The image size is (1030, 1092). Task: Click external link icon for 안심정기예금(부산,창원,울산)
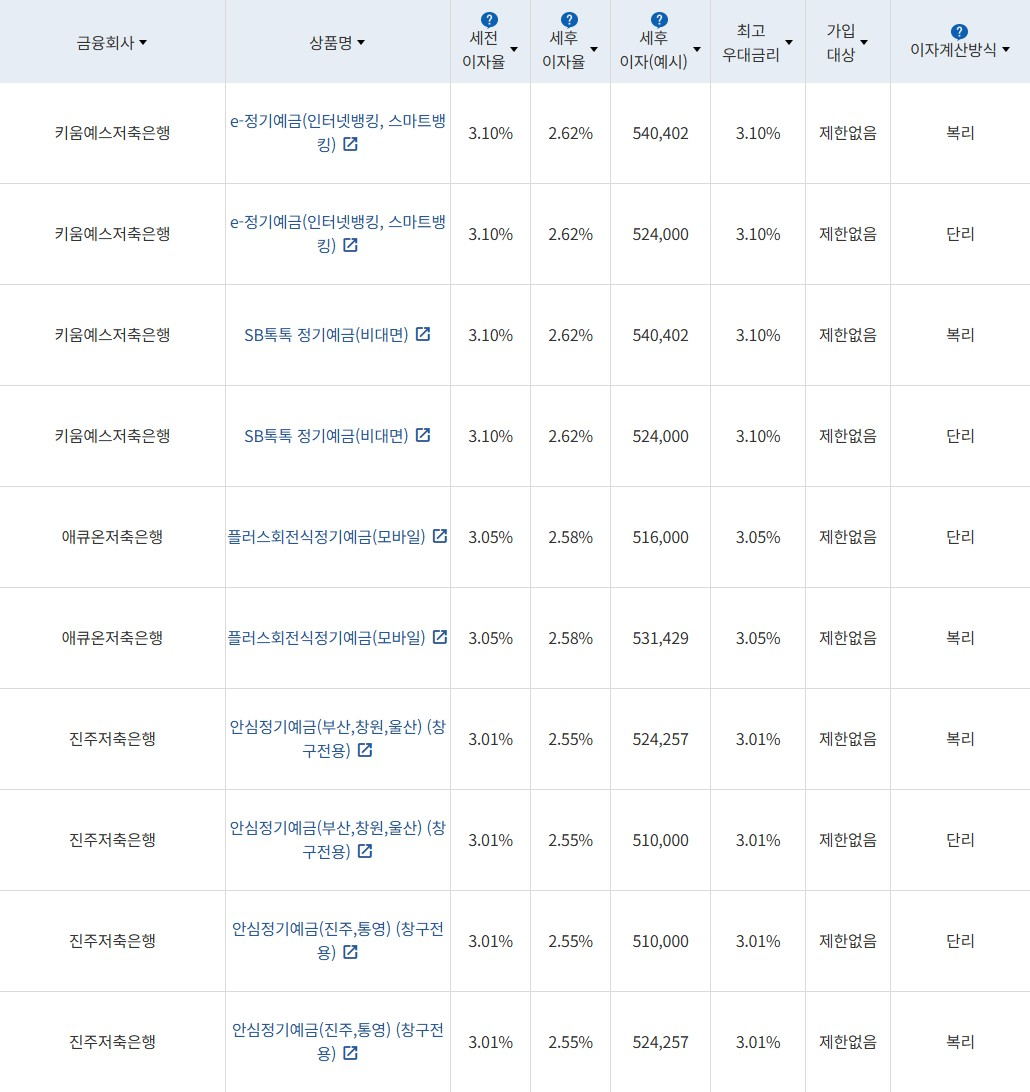tap(364, 749)
